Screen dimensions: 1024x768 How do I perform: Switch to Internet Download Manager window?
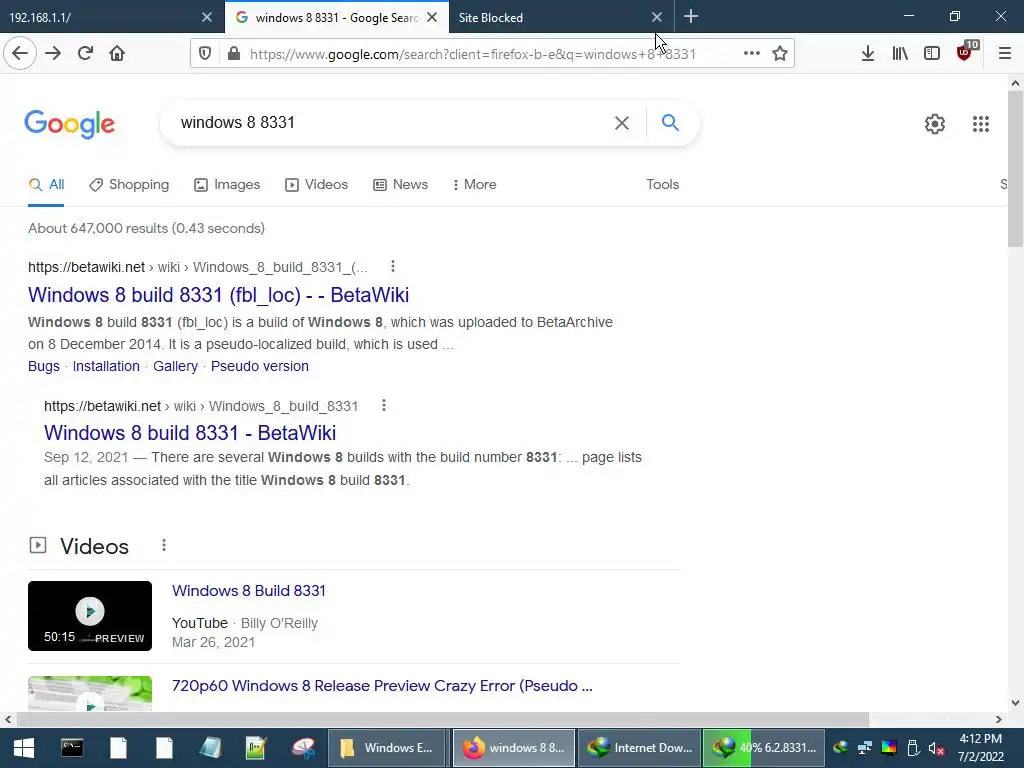[x=639, y=748]
